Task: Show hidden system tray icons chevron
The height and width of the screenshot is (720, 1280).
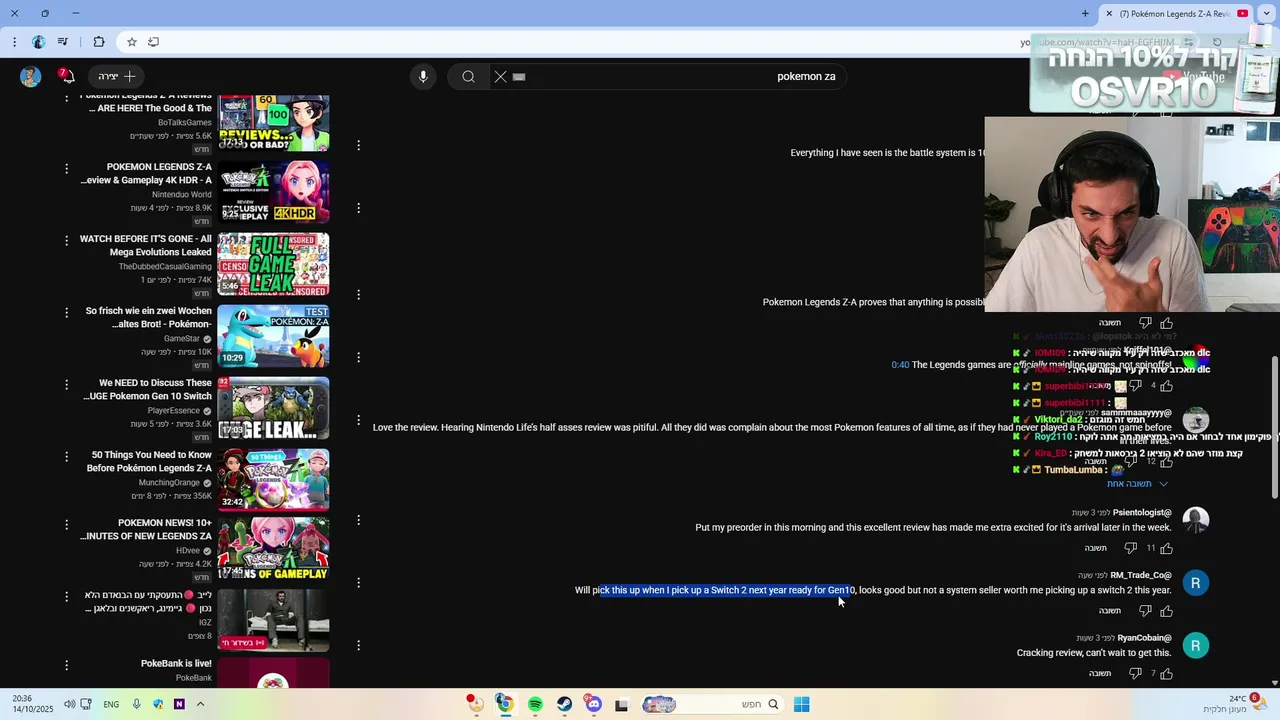Action: point(200,704)
